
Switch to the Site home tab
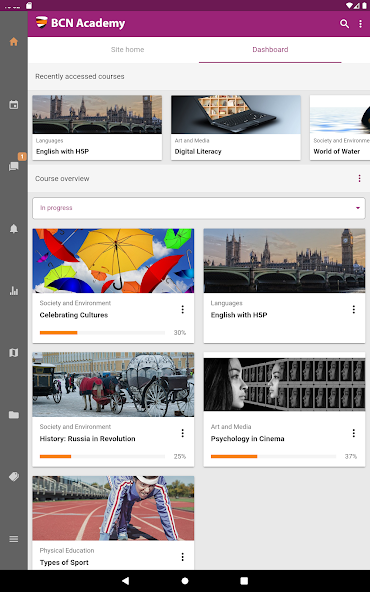(128, 49)
